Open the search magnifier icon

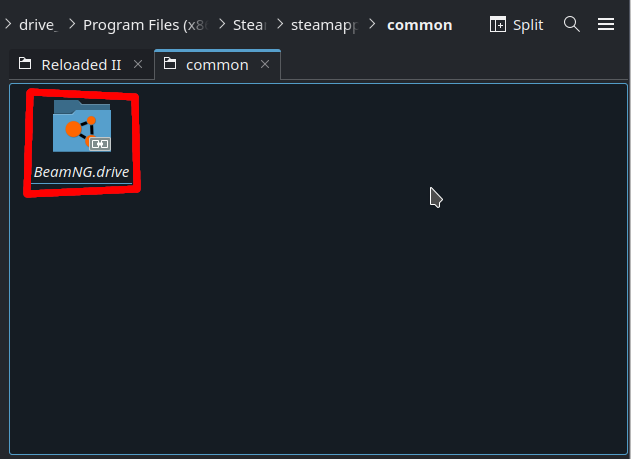click(x=571, y=25)
